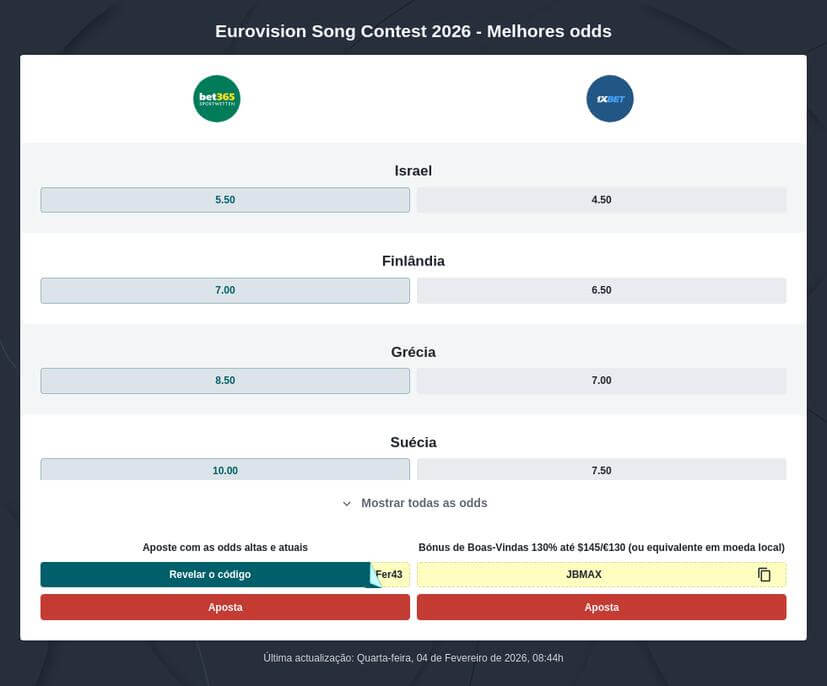Click the Israel country heading
The height and width of the screenshot is (686, 827).
pos(413,170)
